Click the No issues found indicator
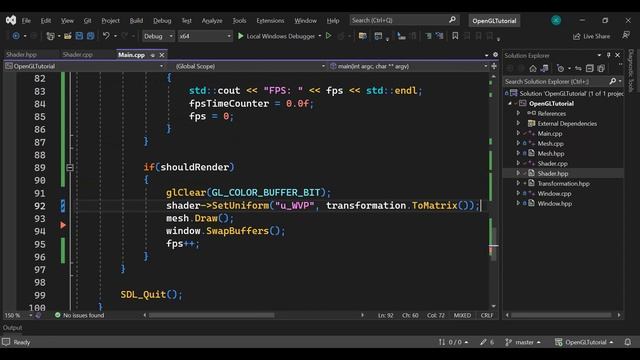 point(80,315)
